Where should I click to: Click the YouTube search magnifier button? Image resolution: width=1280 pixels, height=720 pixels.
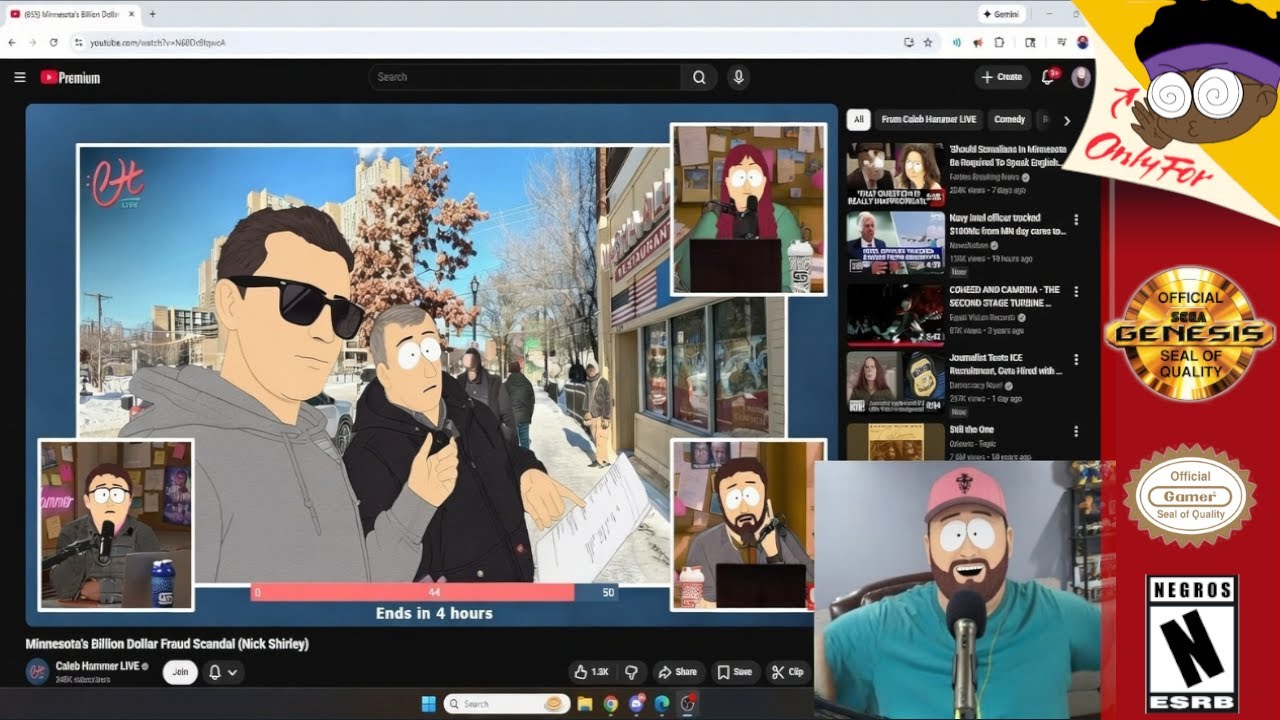[x=699, y=77]
